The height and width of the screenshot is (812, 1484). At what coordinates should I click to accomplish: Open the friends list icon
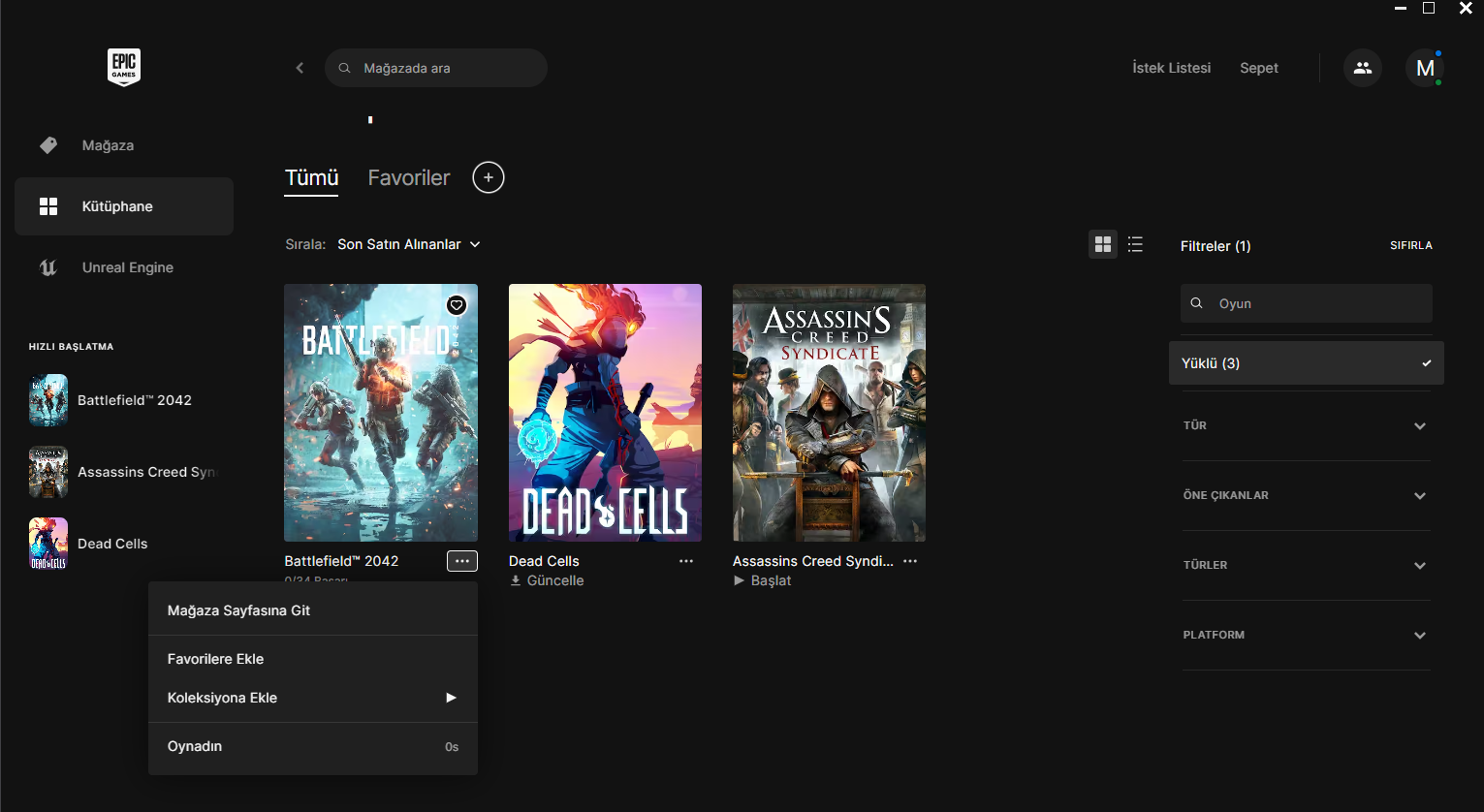1363,68
